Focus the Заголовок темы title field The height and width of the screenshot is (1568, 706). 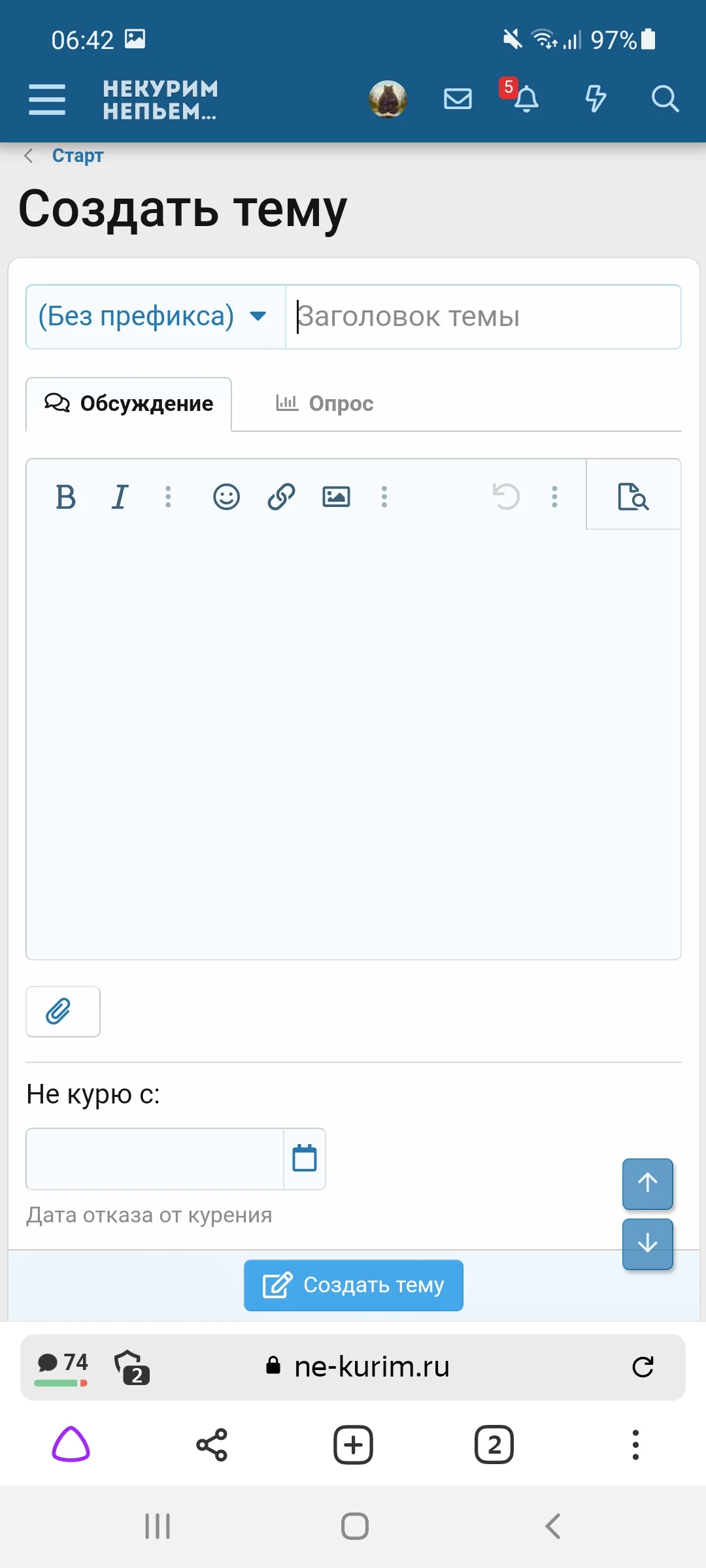click(484, 317)
